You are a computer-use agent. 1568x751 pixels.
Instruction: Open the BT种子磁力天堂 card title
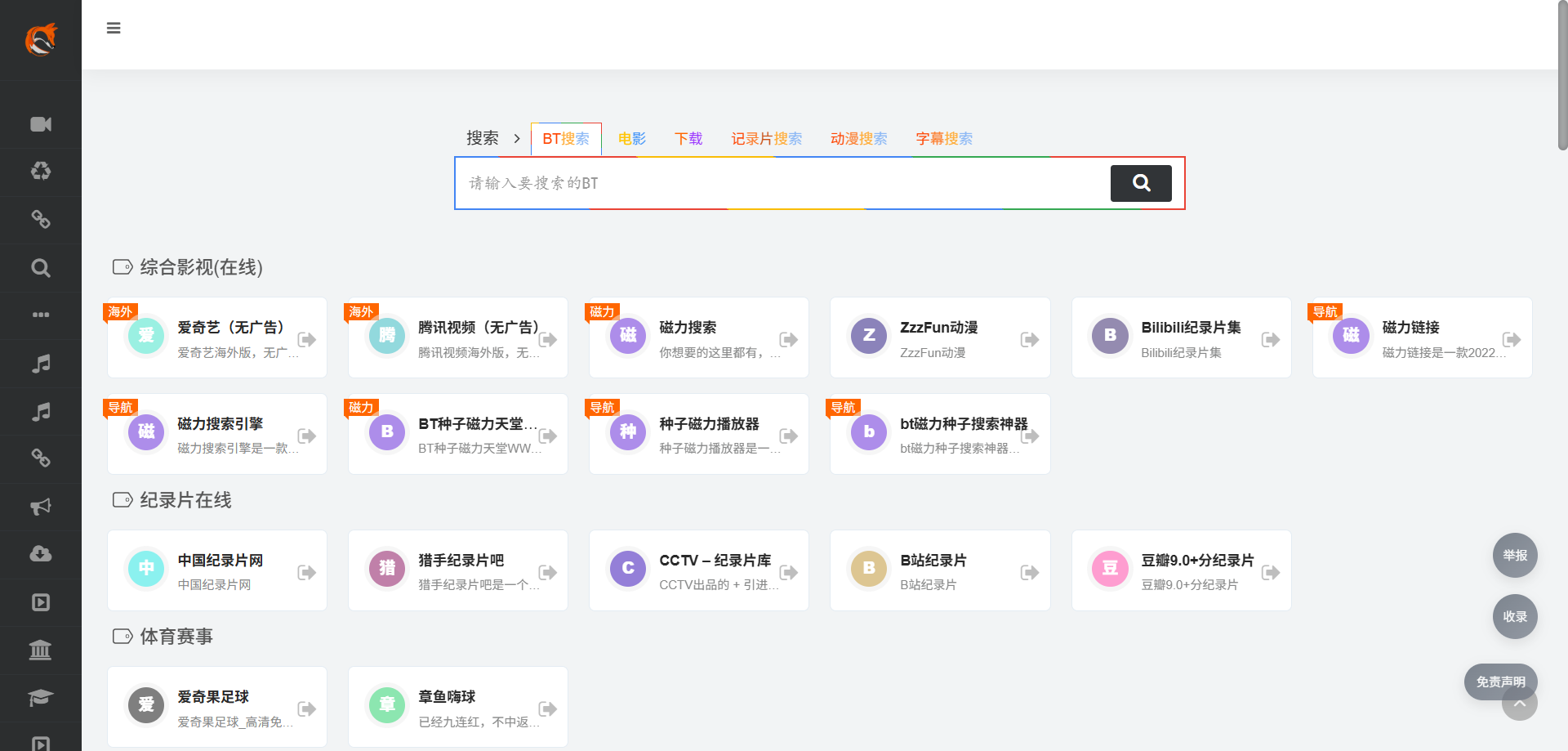478,424
